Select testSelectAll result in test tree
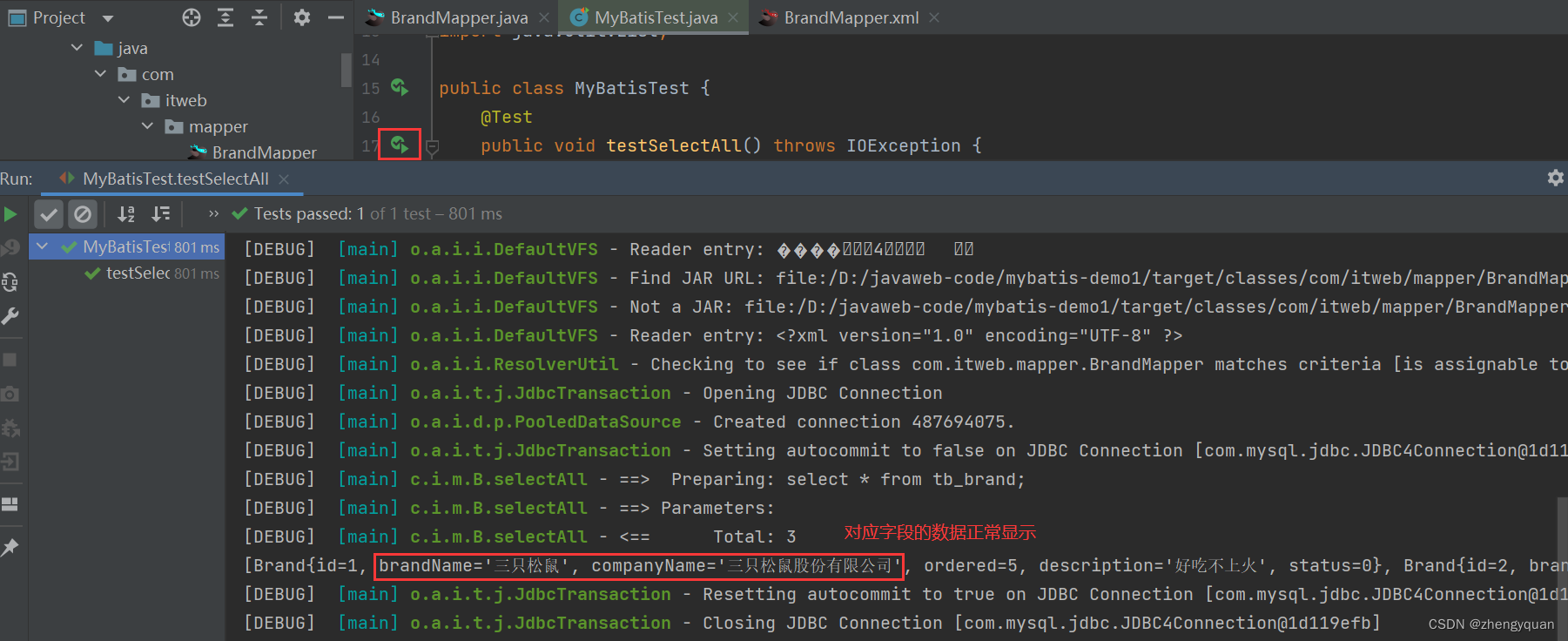Image resolution: width=1568 pixels, height=641 pixels. (127, 273)
